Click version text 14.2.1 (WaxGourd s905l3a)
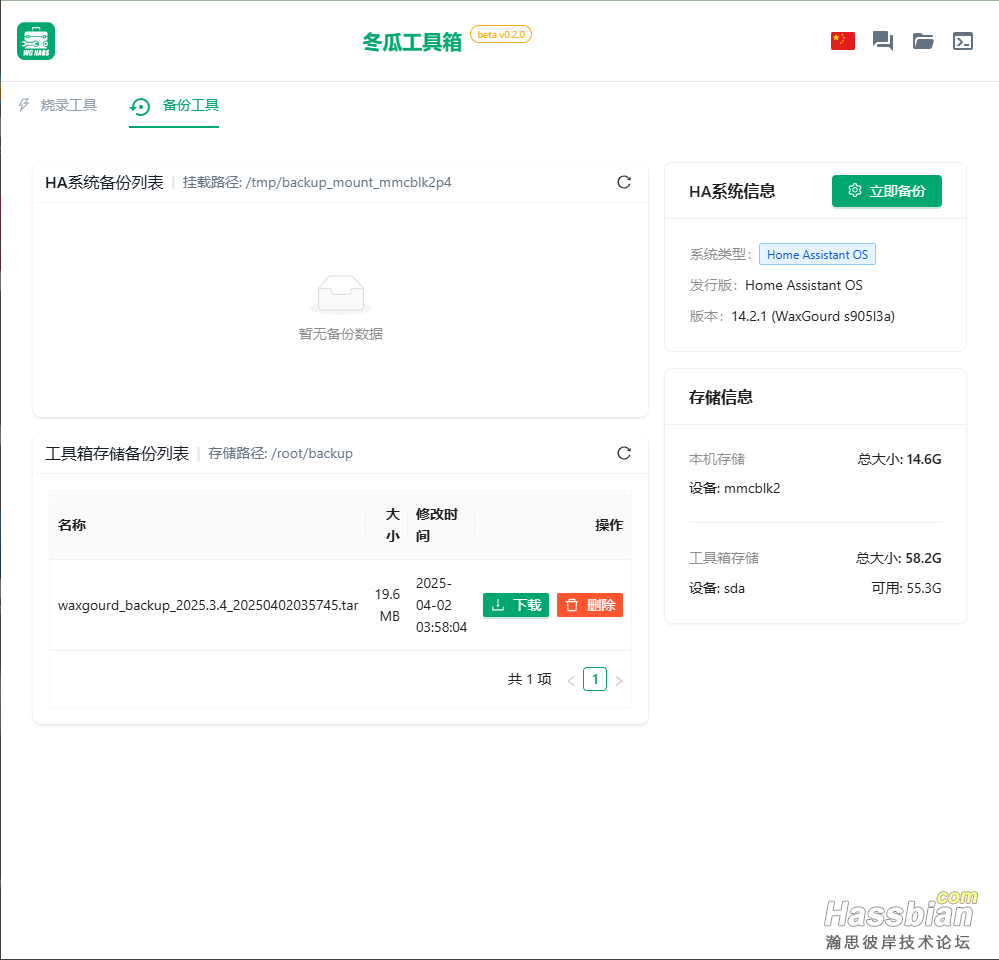999x960 pixels. [813, 316]
